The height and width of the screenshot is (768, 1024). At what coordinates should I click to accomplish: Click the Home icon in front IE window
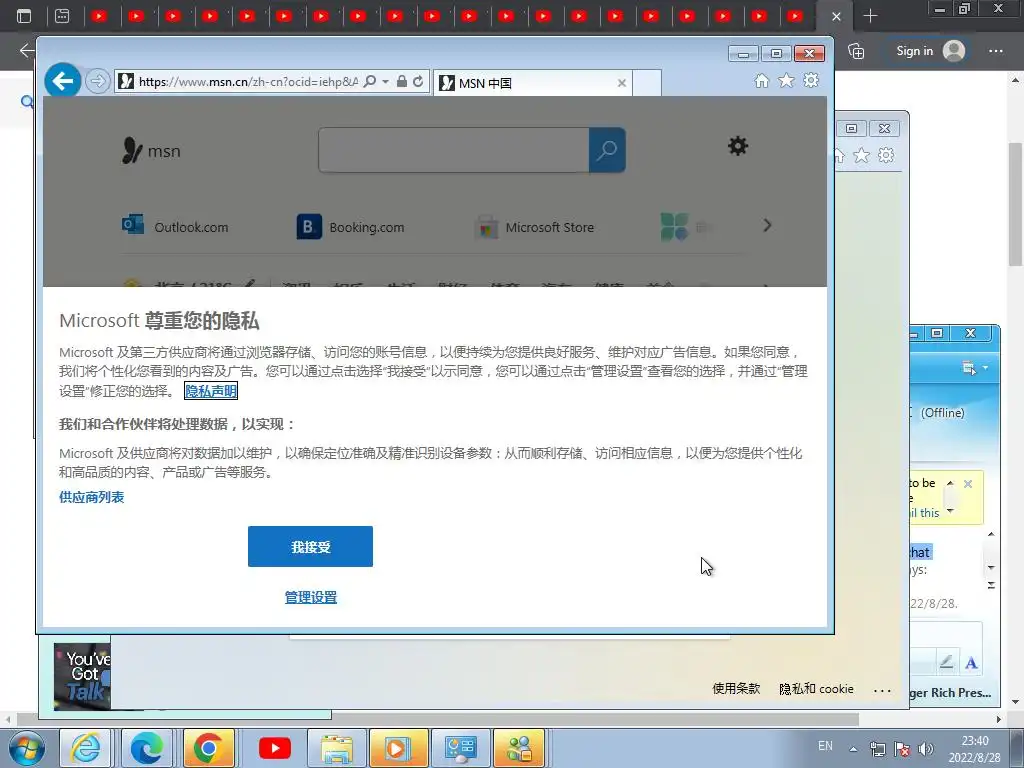[x=761, y=80]
